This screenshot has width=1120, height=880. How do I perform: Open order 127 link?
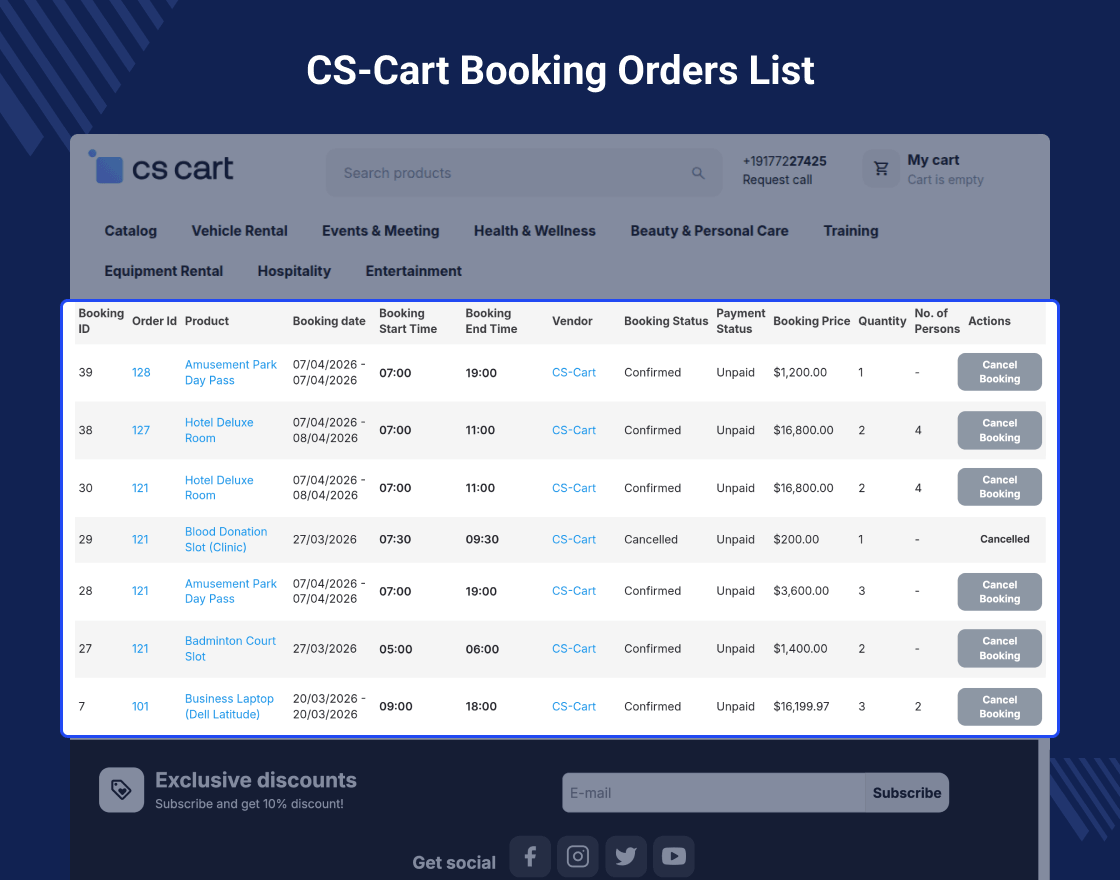tap(141, 430)
